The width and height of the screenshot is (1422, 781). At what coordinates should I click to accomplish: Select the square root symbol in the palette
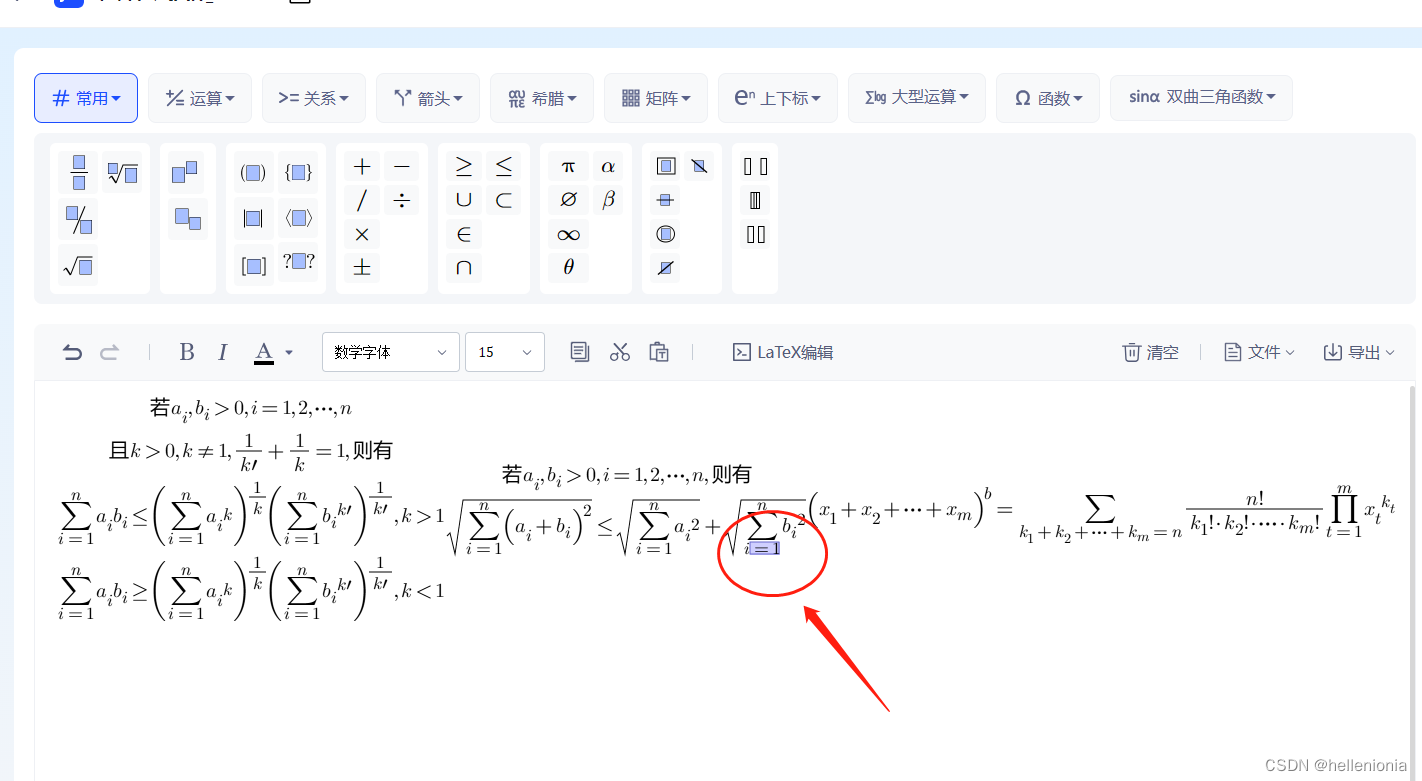pos(78,265)
